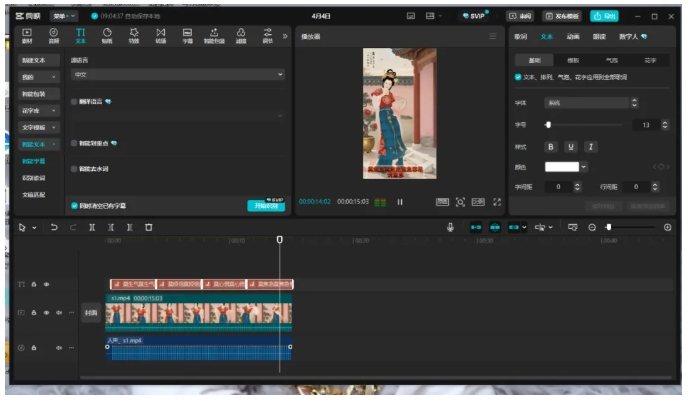
Task: Open the 滤镜 (Filters) panel icon
Action: point(241,36)
